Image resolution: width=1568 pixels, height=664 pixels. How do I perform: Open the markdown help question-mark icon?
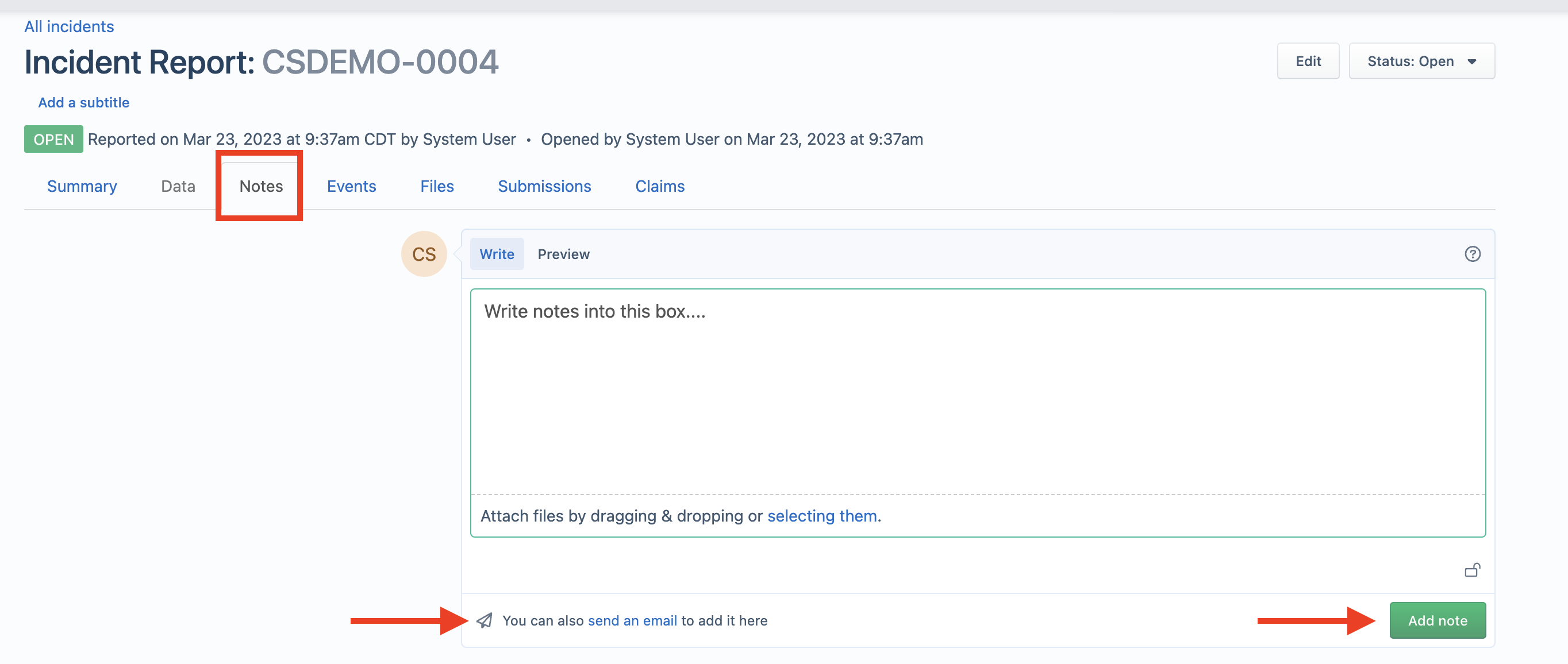point(1472,254)
